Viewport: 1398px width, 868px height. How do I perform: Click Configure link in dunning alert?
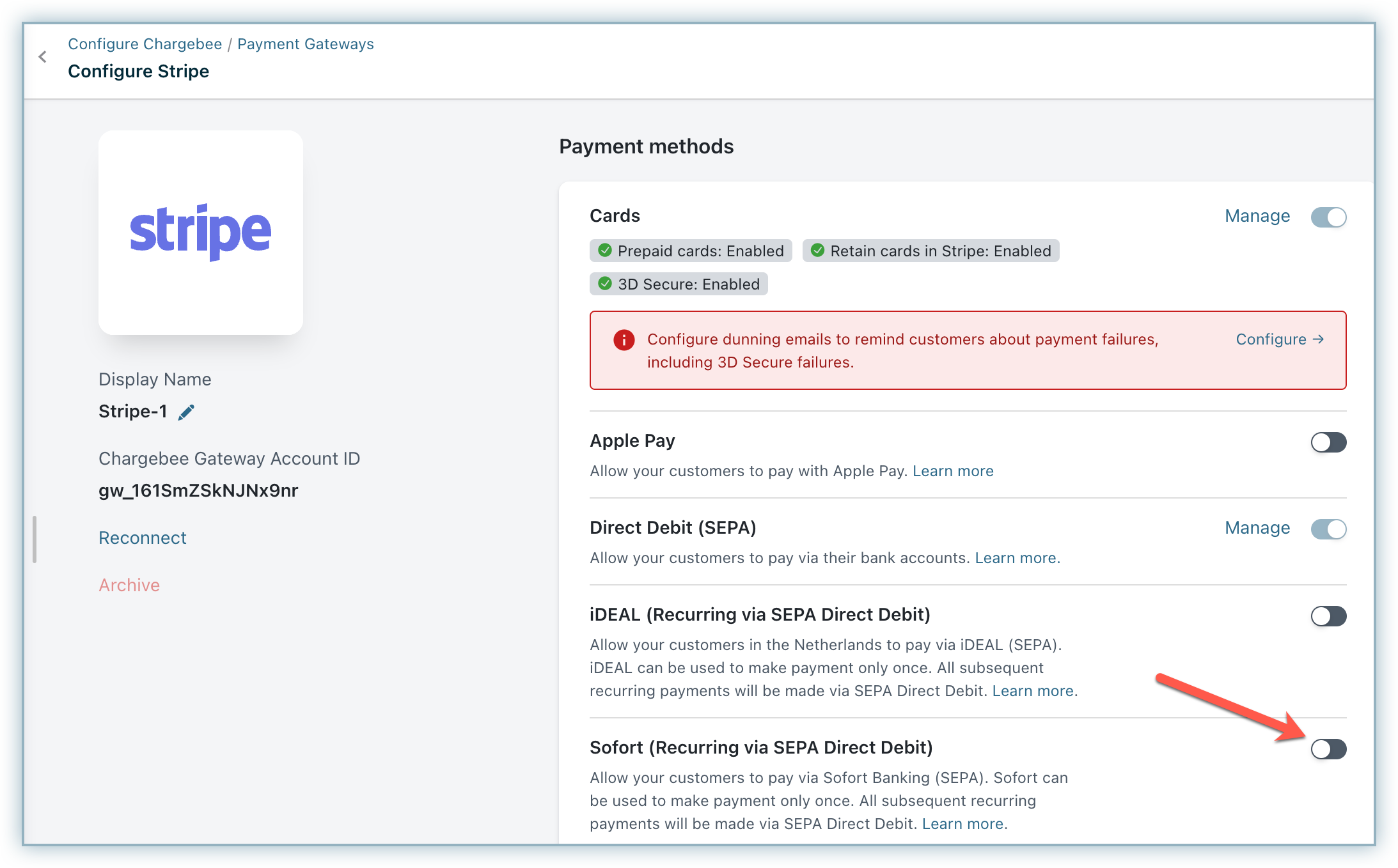coord(1279,339)
